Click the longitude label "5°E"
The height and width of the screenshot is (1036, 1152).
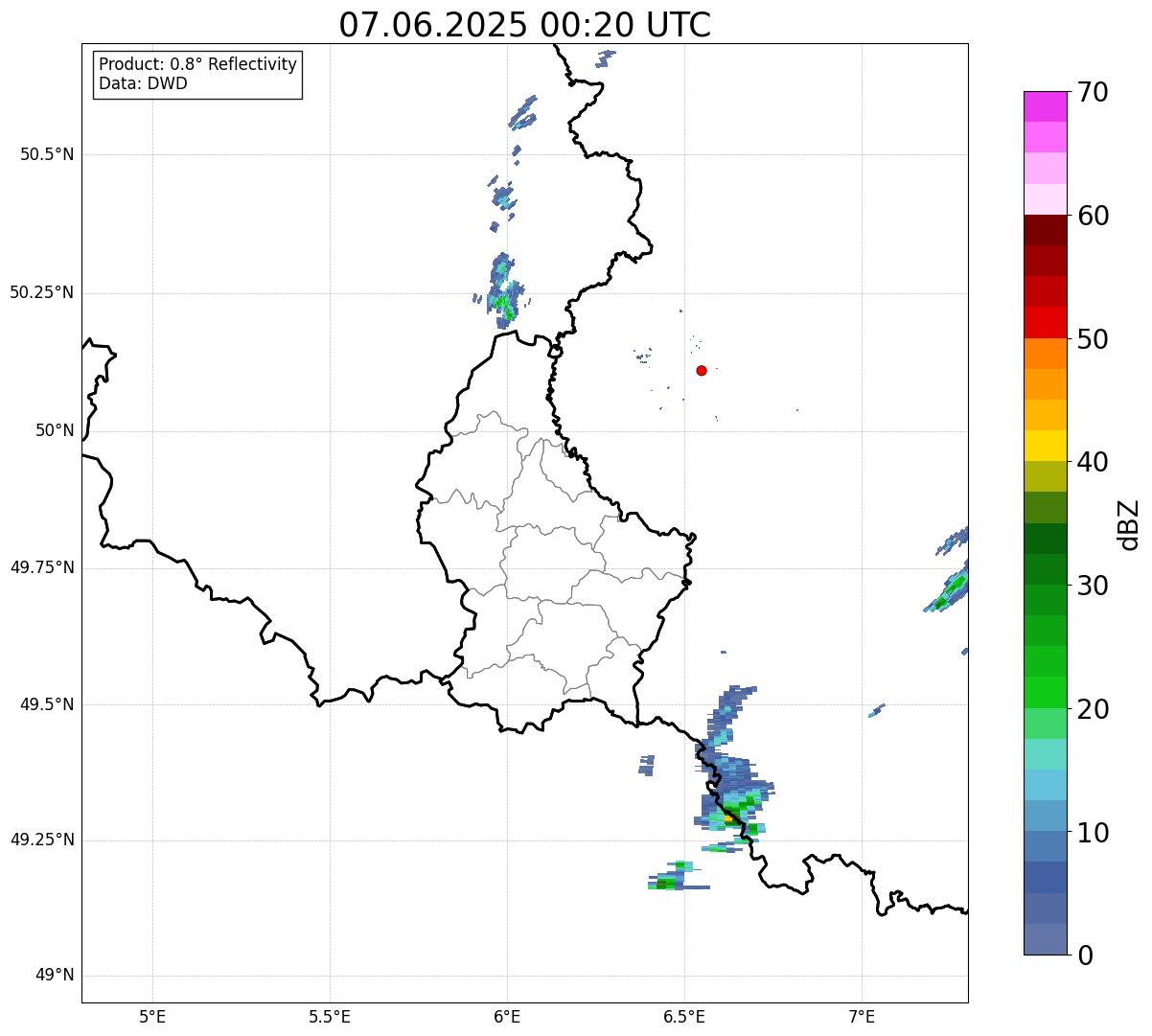[152, 1016]
